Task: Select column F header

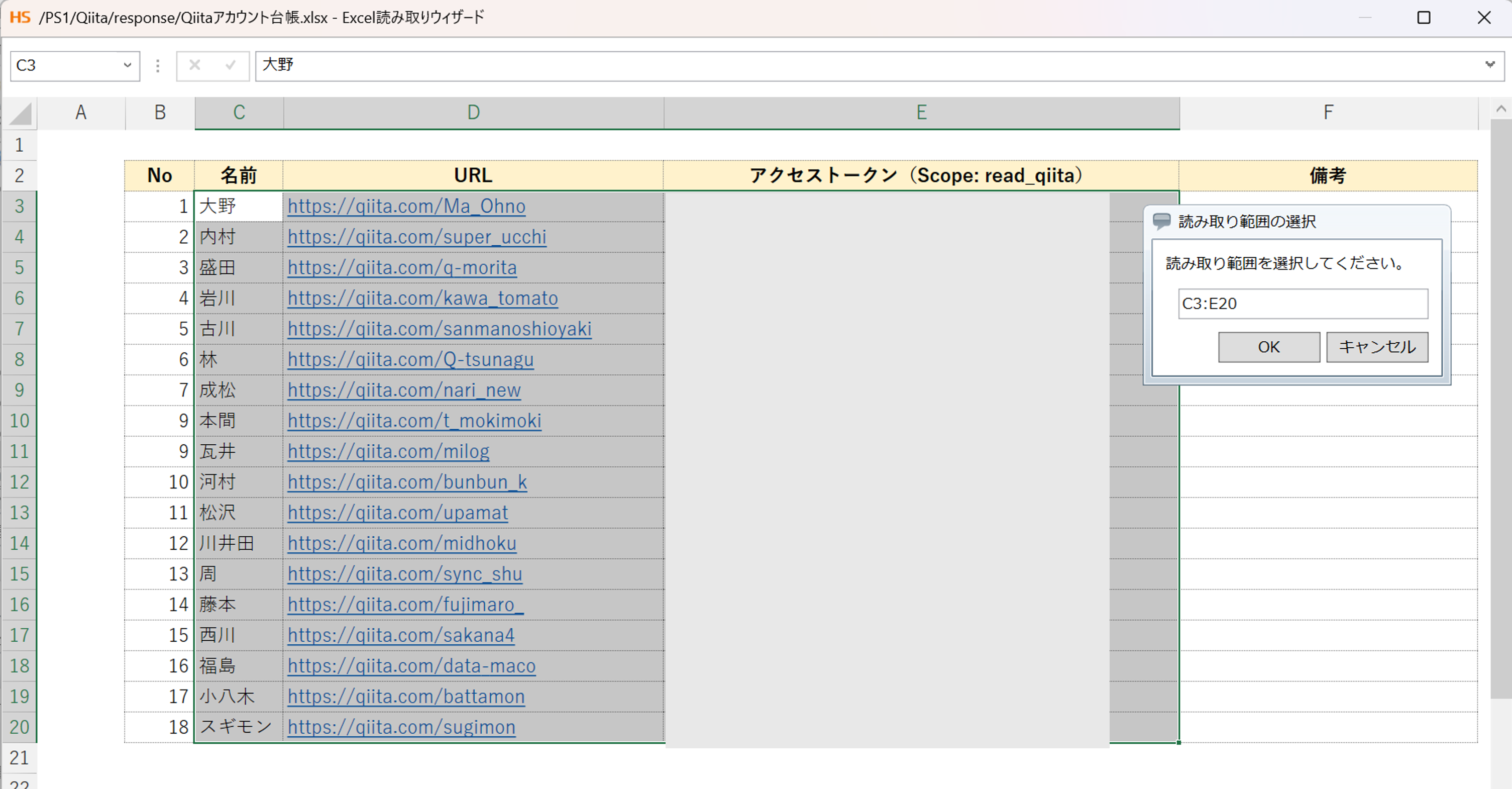Action: [1328, 112]
